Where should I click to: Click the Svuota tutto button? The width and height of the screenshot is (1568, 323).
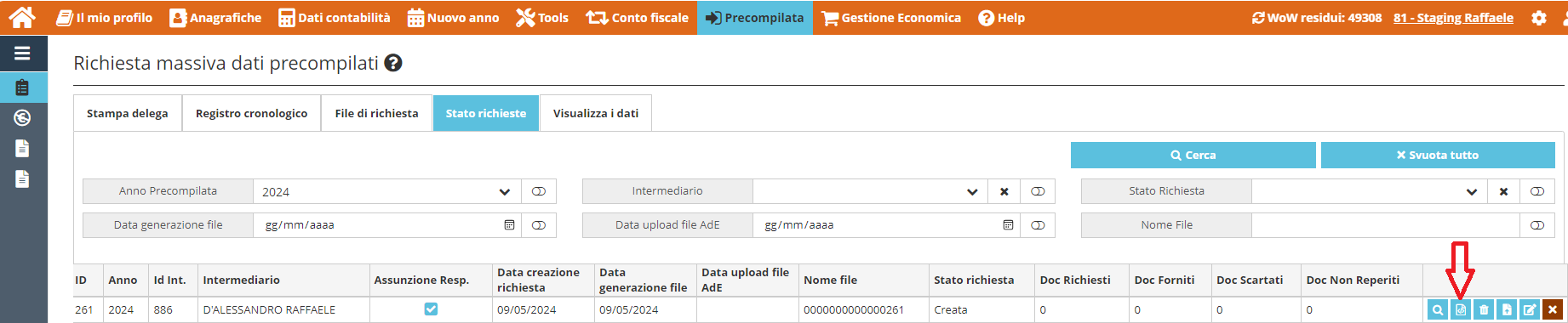(x=1438, y=155)
